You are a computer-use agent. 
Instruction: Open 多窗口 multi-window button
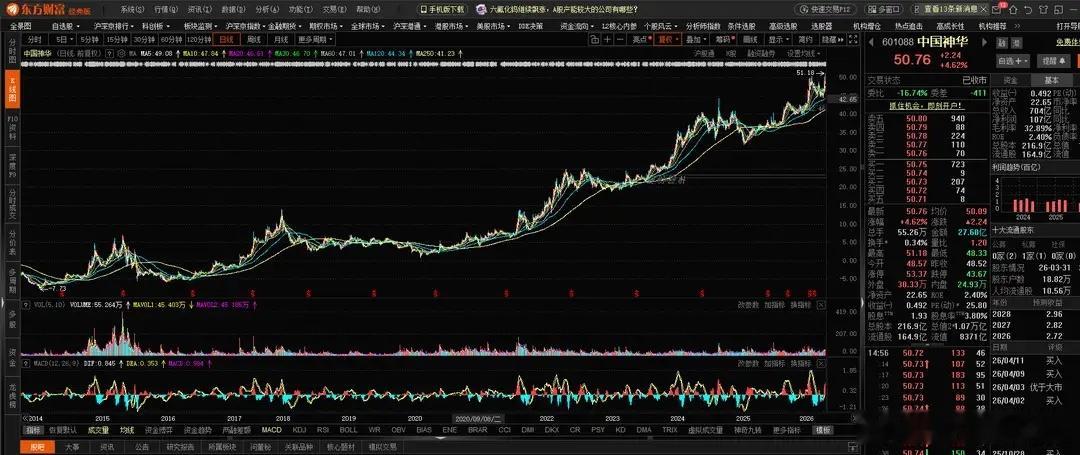(883, 10)
